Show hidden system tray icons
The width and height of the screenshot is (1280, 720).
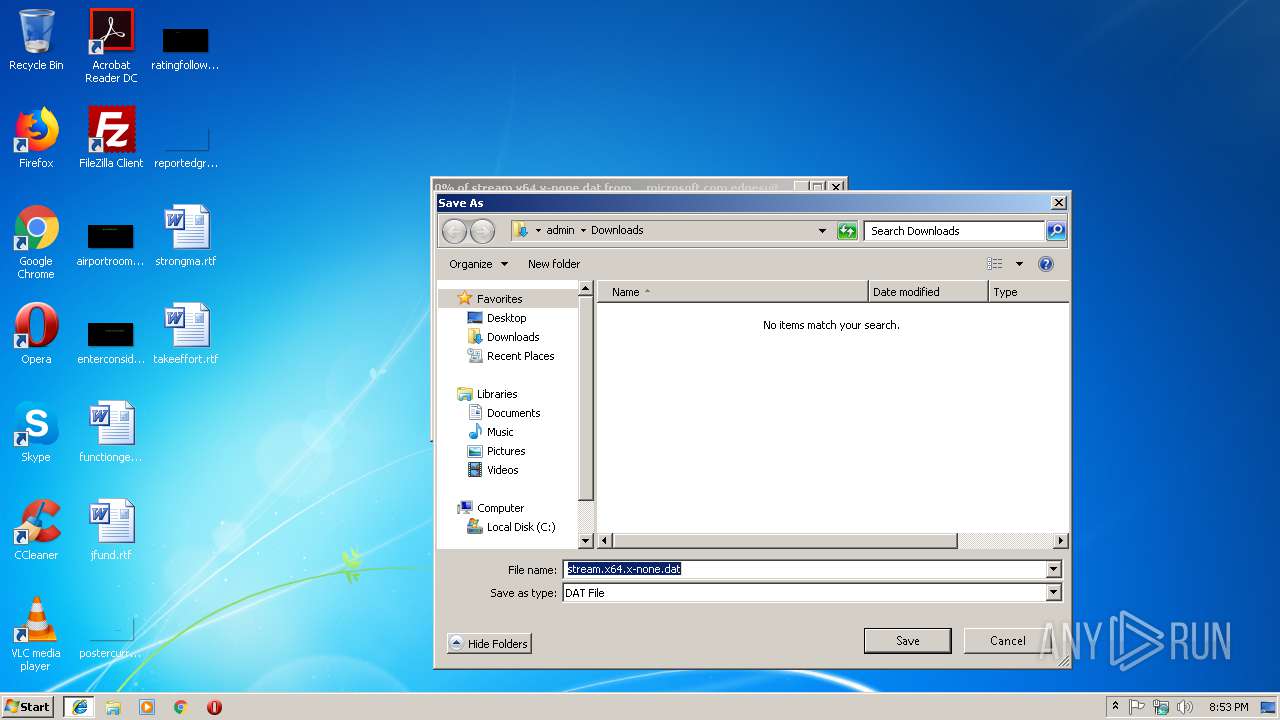(1115, 706)
